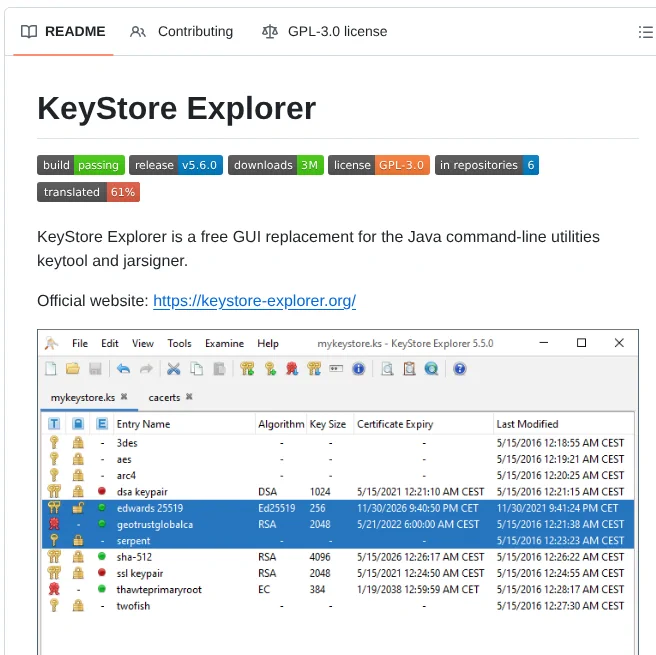
Task: Click the Copy toolbar icon
Action: pos(196,369)
